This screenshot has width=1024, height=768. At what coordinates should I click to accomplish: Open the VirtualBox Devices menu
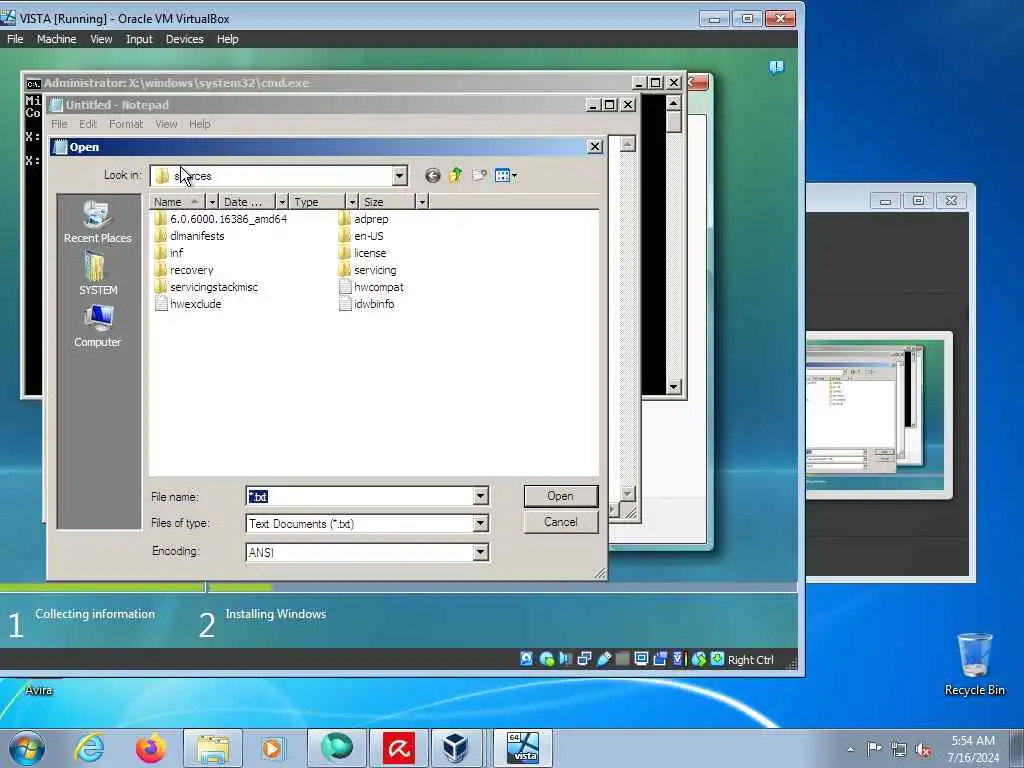pos(185,39)
